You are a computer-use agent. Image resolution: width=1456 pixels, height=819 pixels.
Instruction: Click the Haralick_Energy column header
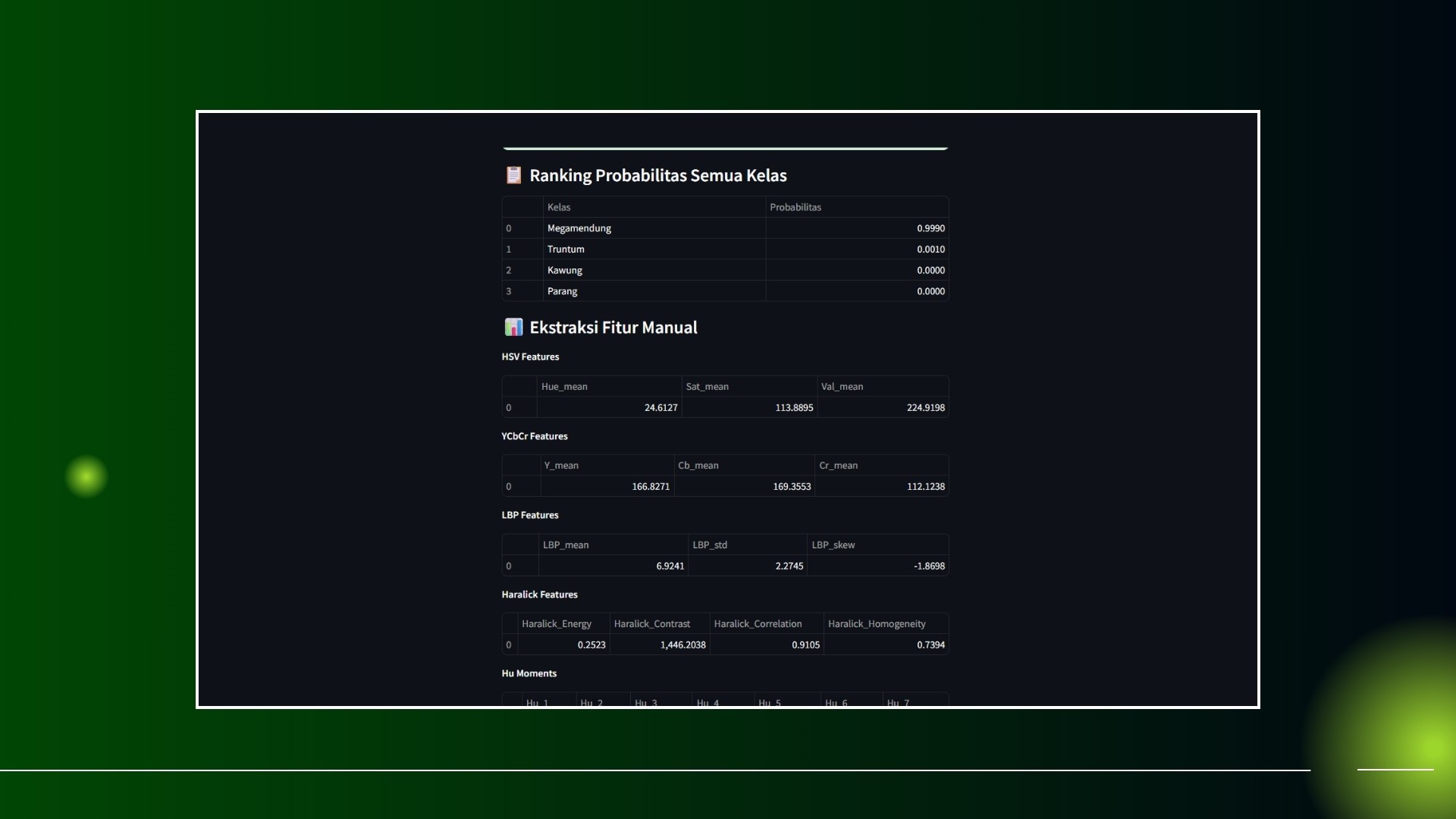(556, 624)
